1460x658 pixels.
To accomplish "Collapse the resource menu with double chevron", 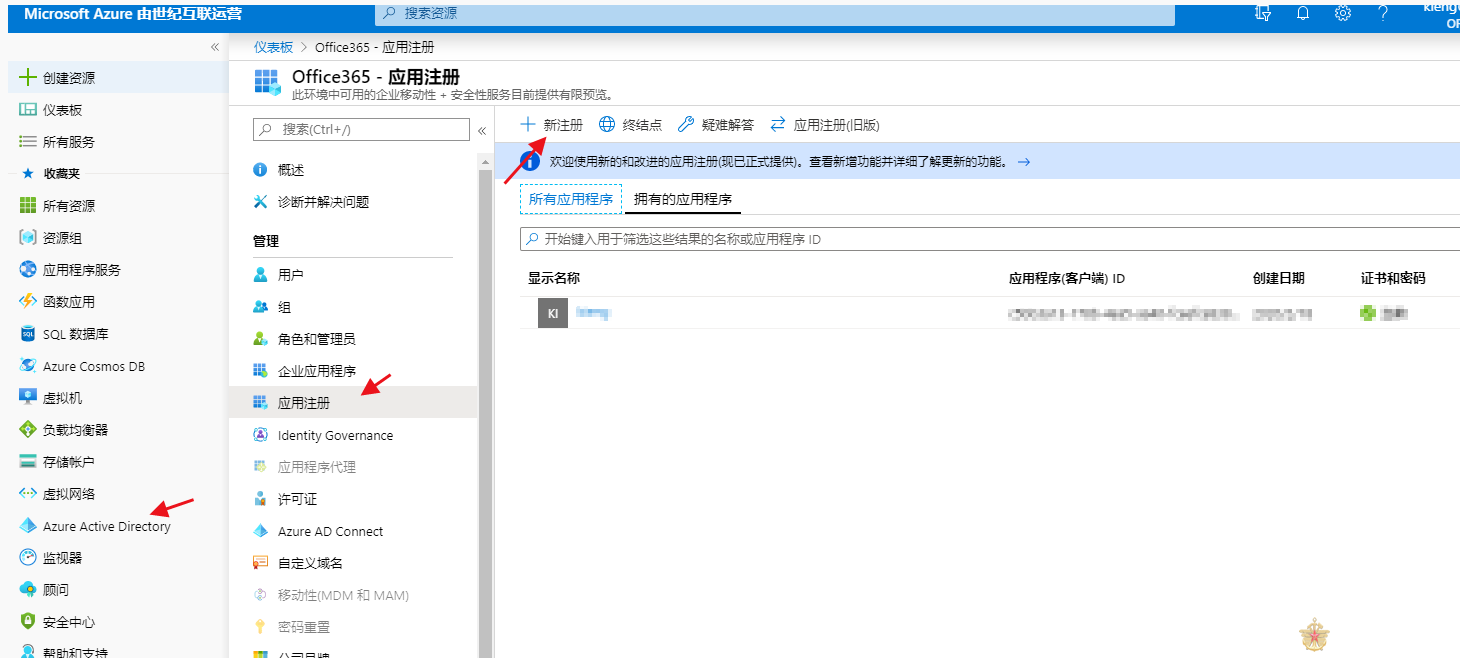I will 481,130.
